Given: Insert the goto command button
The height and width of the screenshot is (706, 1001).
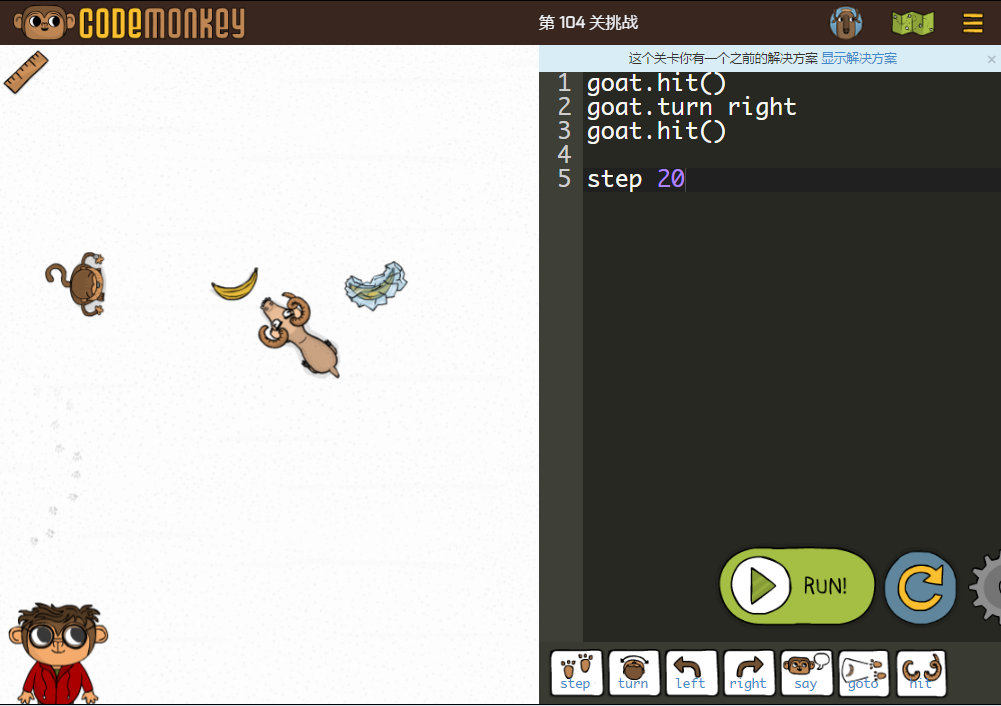Looking at the screenshot, I should (863, 672).
